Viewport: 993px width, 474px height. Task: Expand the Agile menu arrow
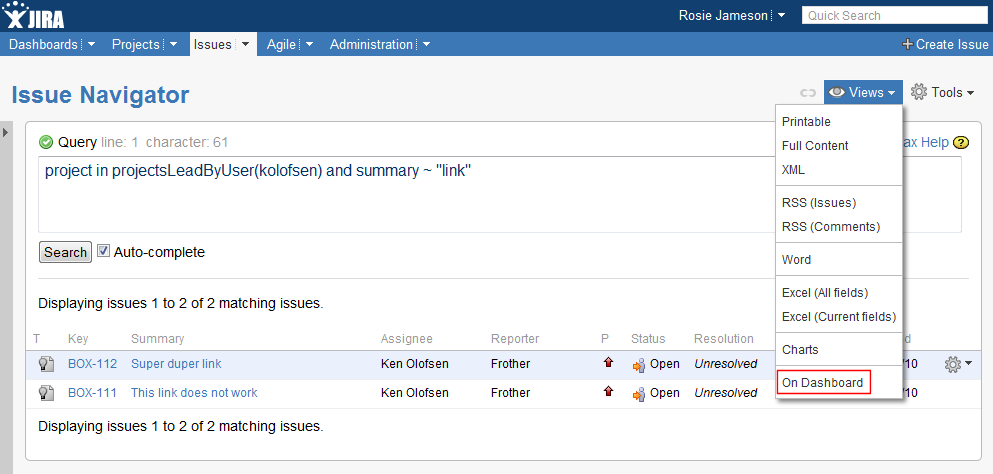(309, 44)
